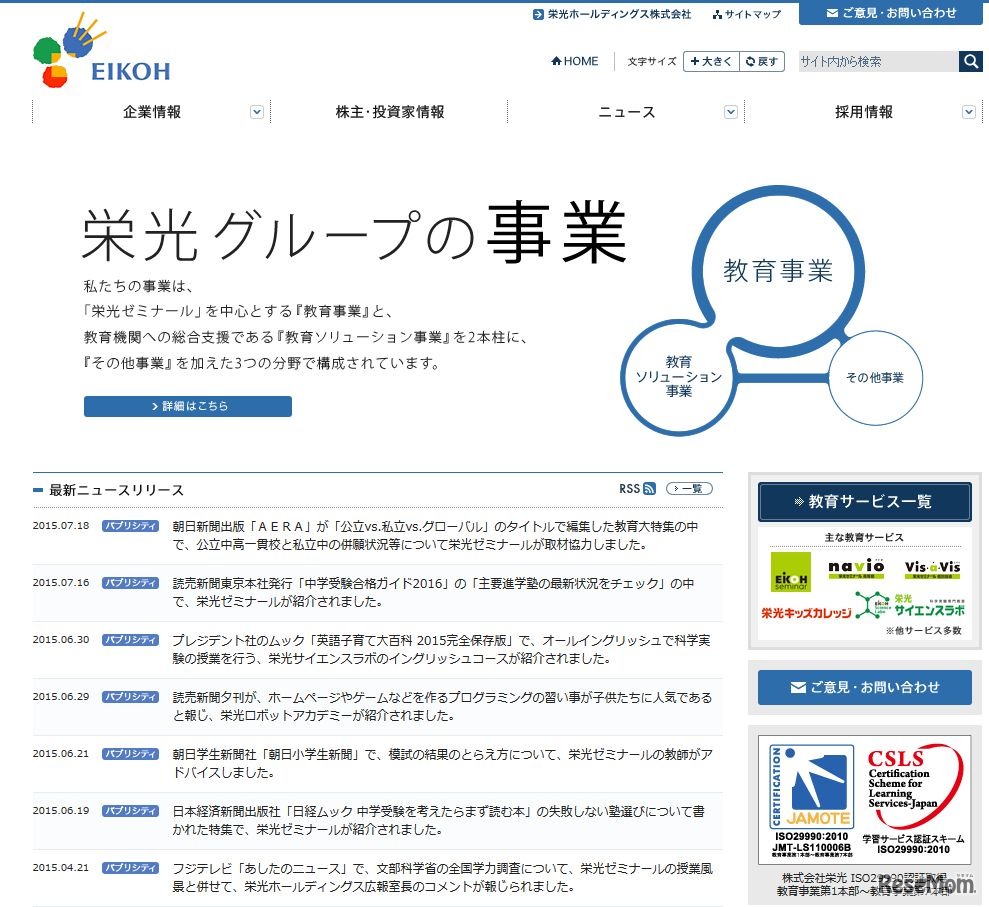
Task: Open the 2015.06.19 日本経済新聞出版社 news item
Action: pos(438,820)
